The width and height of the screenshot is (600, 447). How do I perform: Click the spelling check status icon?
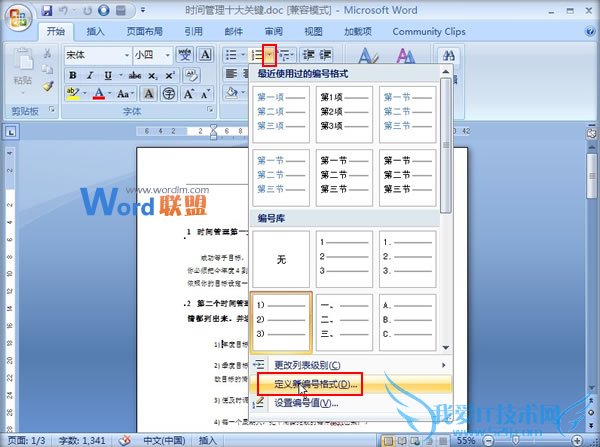point(124,440)
